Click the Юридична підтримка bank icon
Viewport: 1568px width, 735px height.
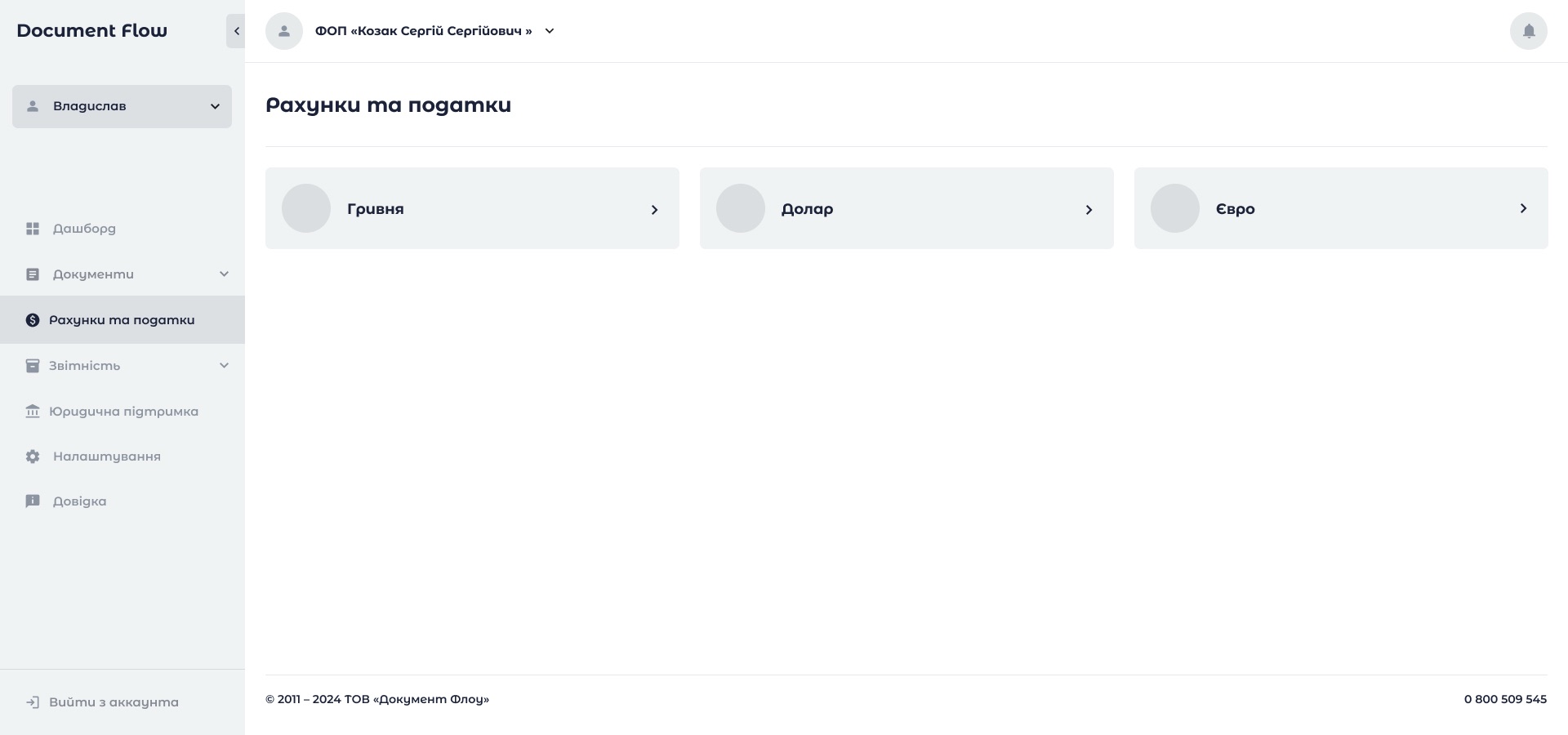(33, 411)
